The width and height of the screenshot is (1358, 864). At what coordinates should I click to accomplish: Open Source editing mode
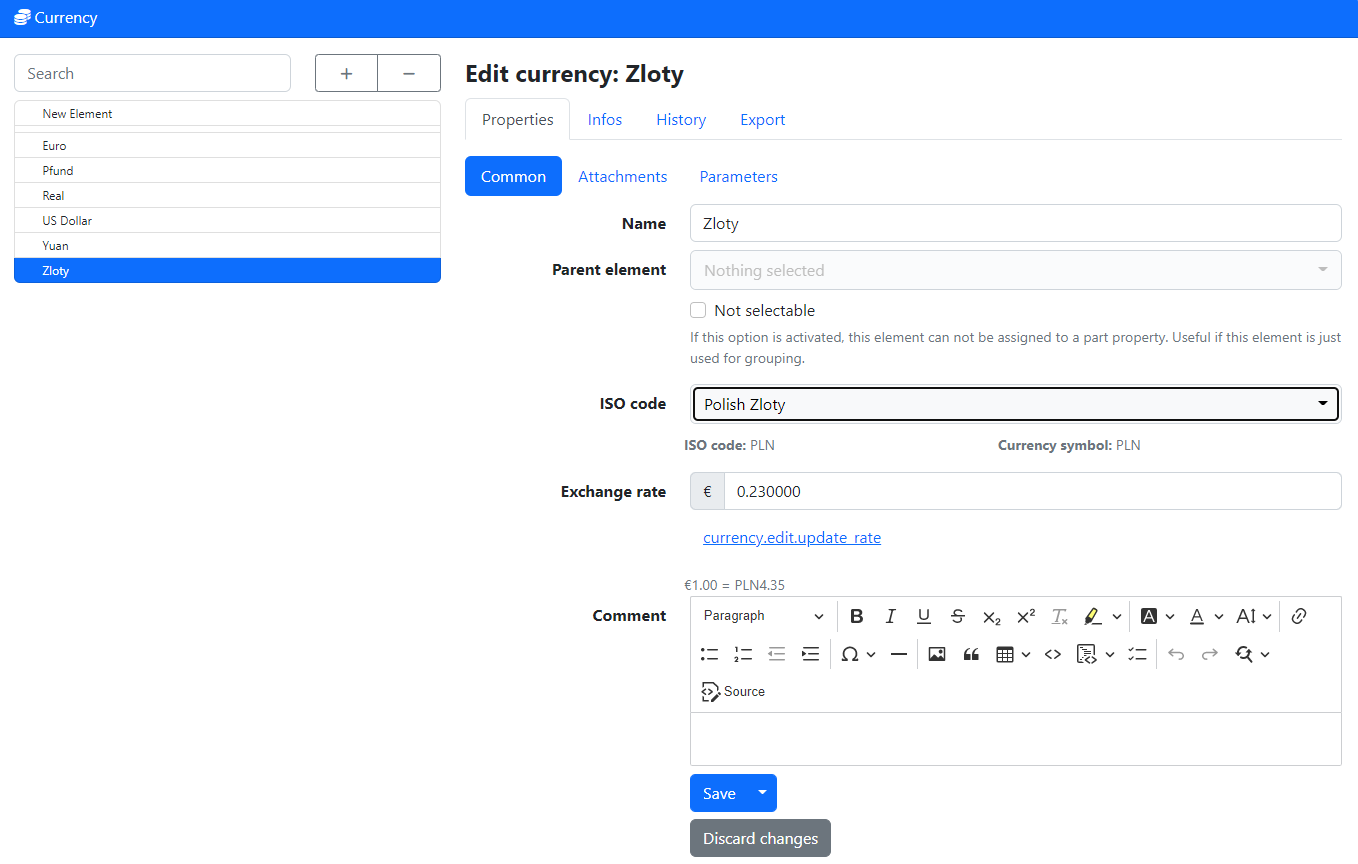click(733, 692)
